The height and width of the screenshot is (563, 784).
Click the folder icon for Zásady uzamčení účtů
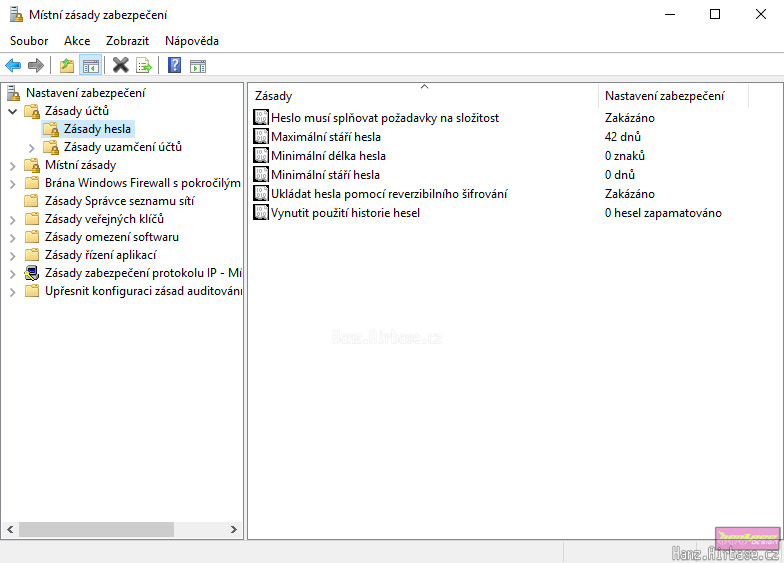coord(51,147)
